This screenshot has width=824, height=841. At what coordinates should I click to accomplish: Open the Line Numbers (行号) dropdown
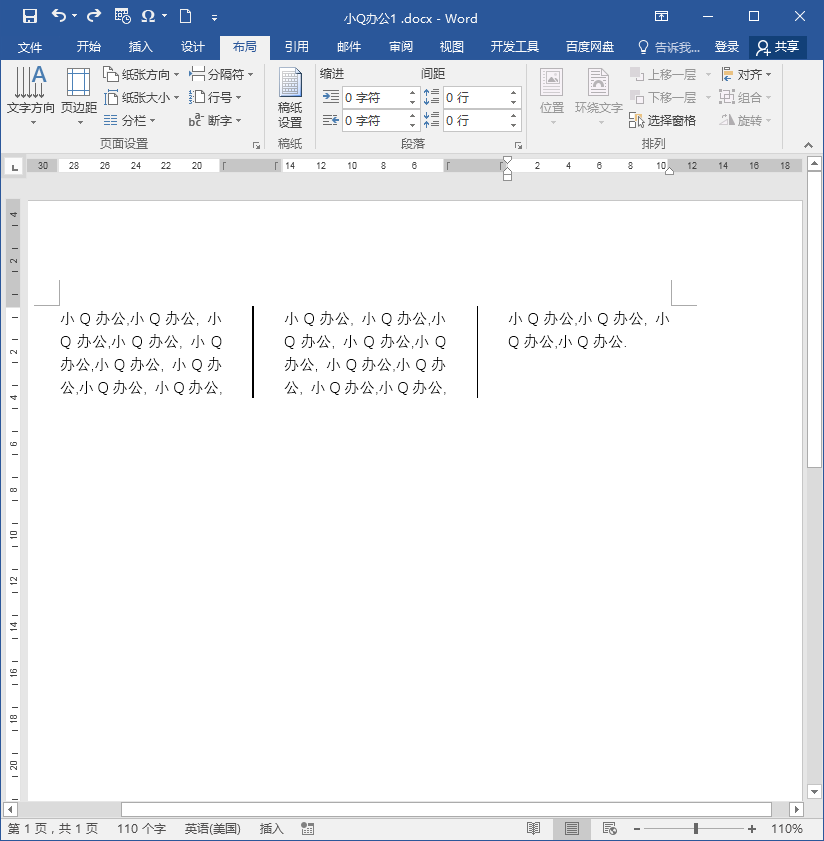point(215,98)
